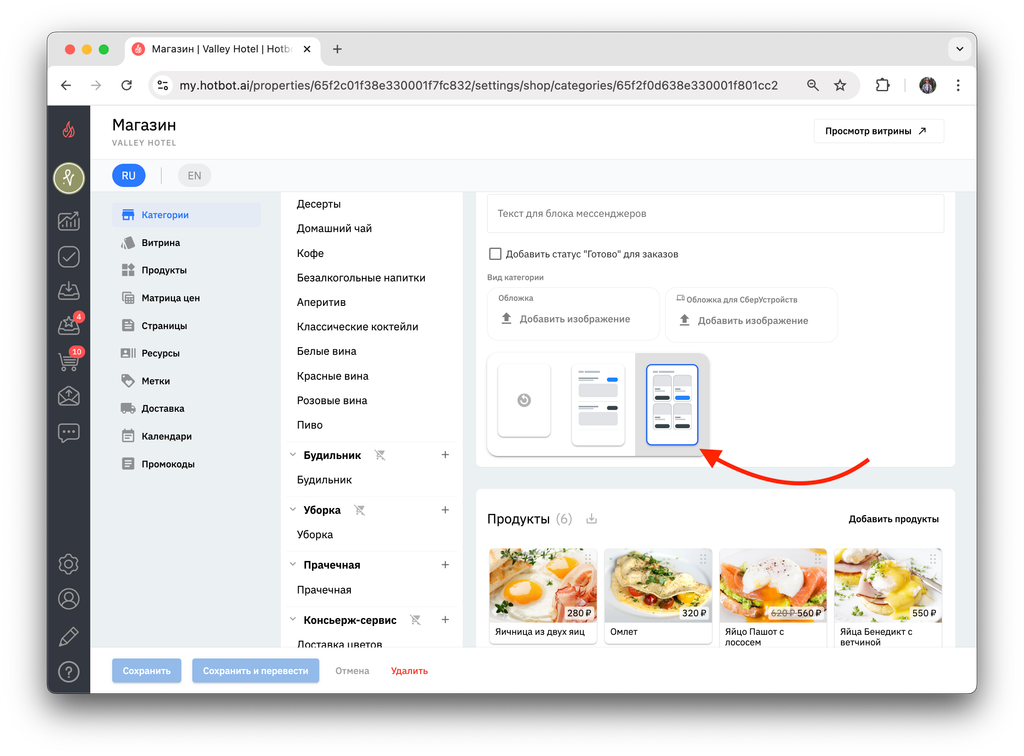Click the Hotbot flame logo

point(69,130)
